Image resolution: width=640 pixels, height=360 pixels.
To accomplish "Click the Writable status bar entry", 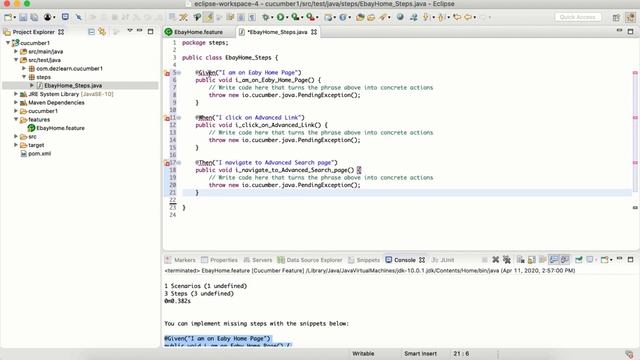I will click(x=363, y=353).
